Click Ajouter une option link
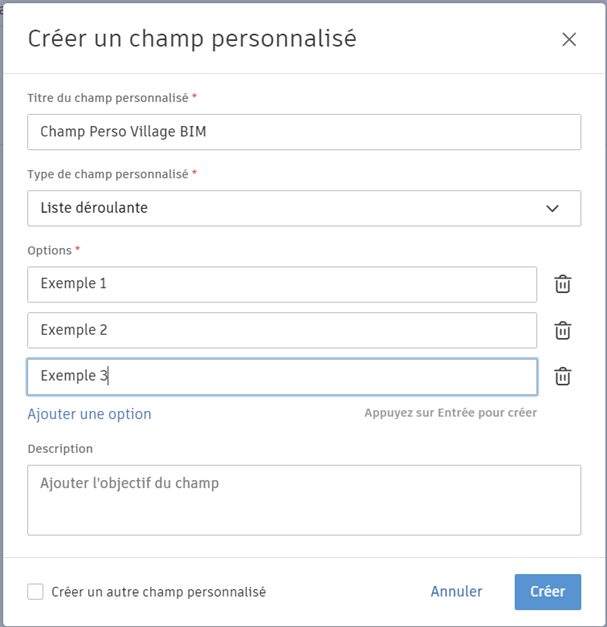Screen dimensions: 607x627 (x=89, y=414)
